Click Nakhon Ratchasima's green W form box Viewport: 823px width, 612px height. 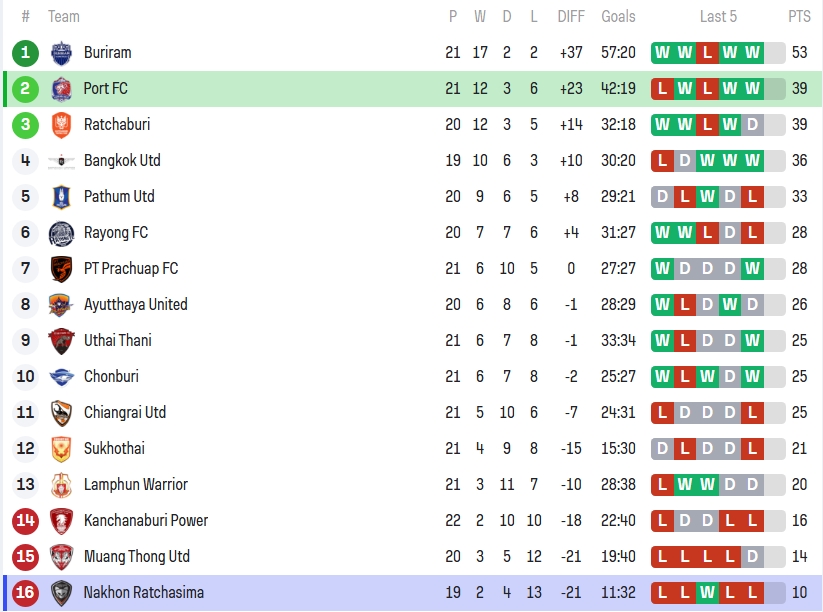tap(707, 593)
